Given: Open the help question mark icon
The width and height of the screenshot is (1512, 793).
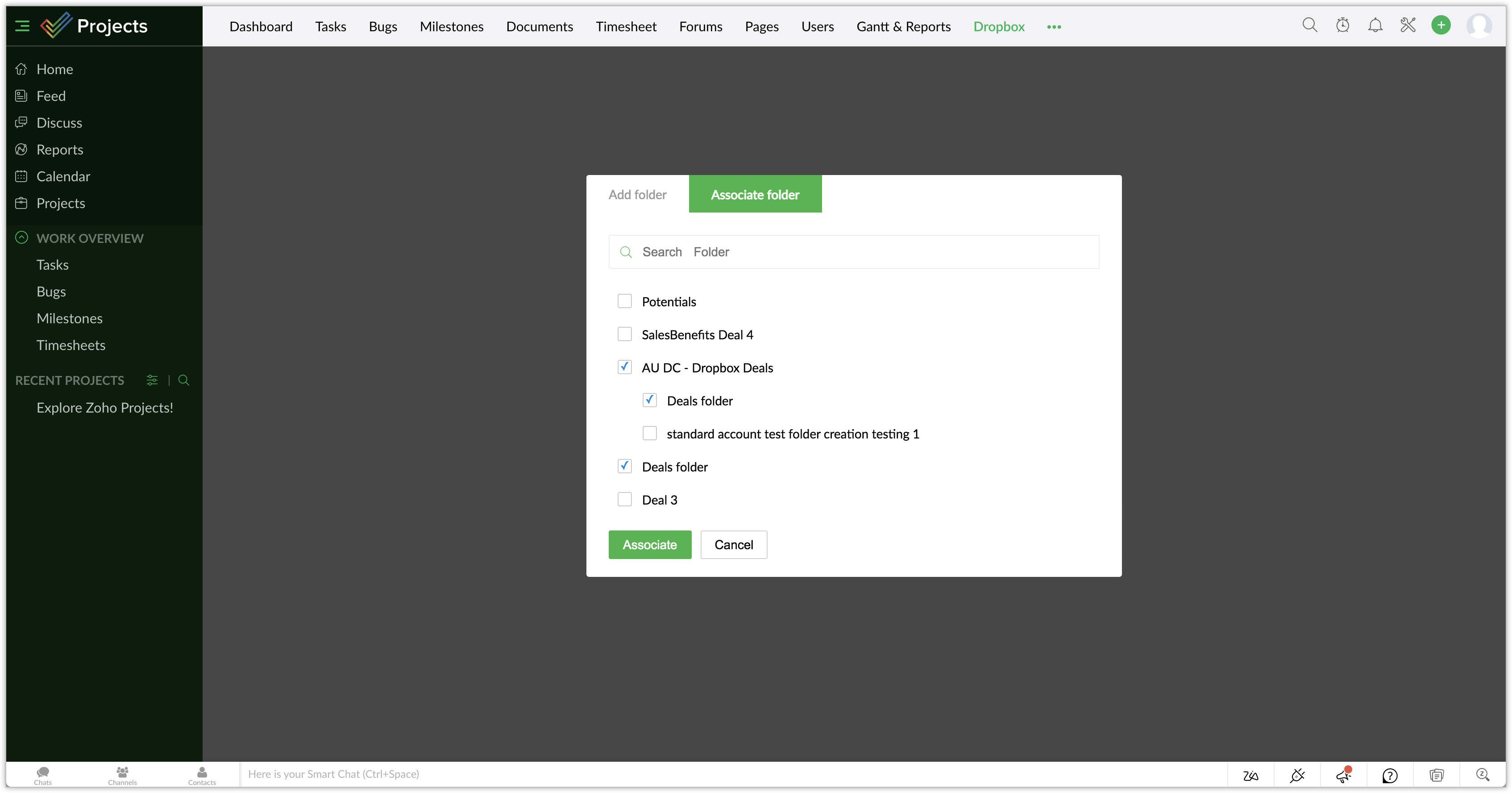Looking at the screenshot, I should (1389, 776).
